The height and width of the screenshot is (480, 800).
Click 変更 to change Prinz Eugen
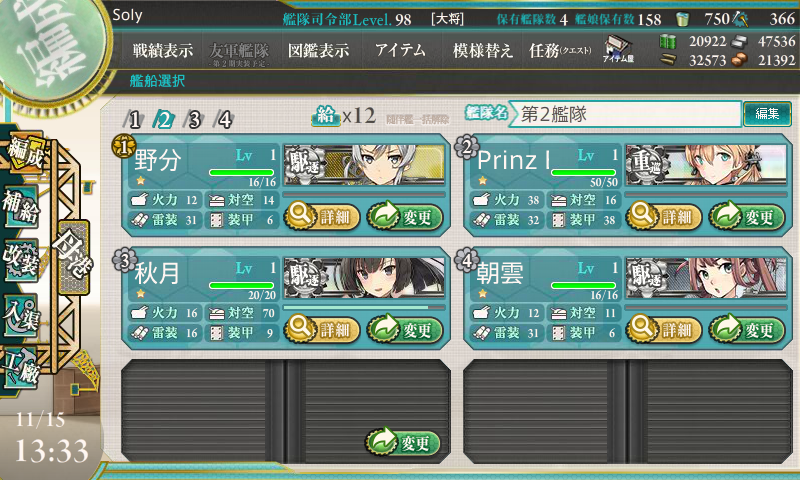[x=746, y=217]
